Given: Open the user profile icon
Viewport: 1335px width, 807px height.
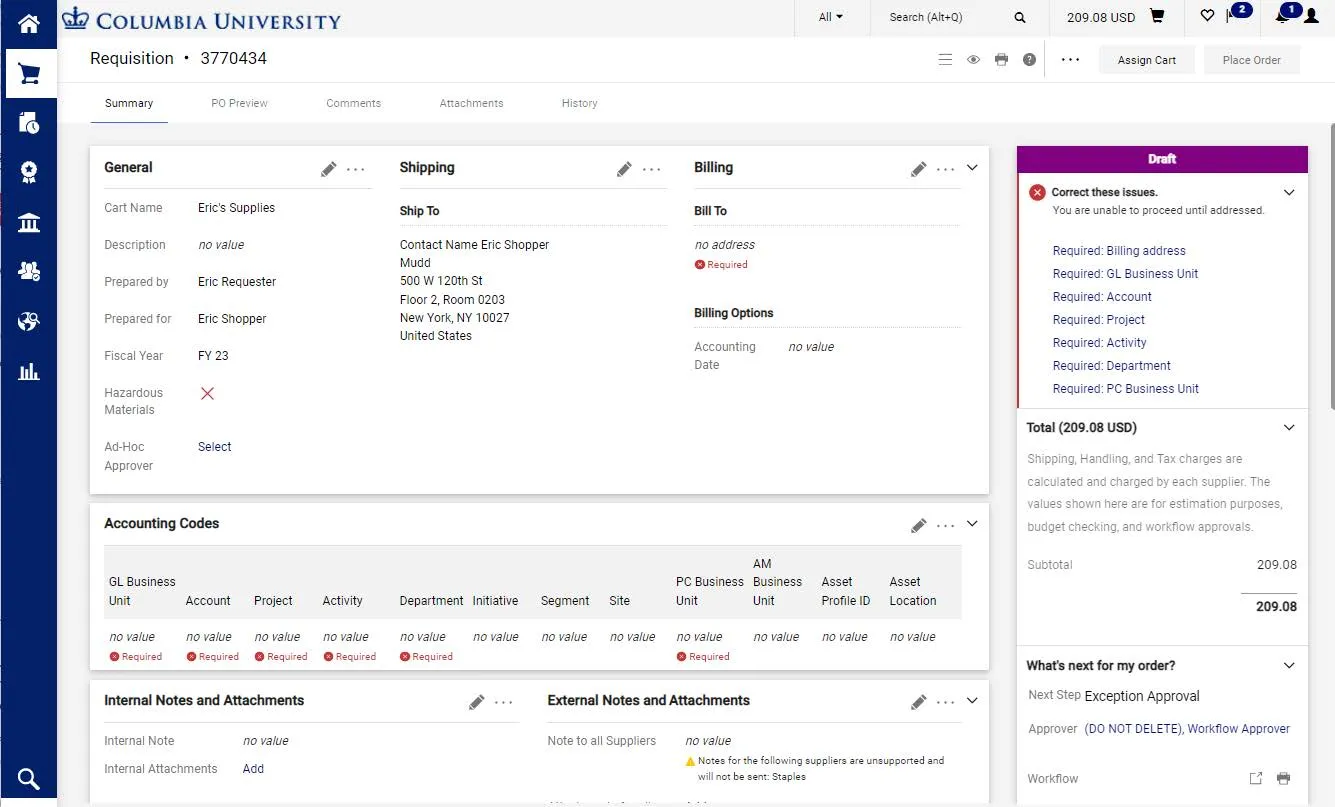Looking at the screenshot, I should [x=1311, y=16].
